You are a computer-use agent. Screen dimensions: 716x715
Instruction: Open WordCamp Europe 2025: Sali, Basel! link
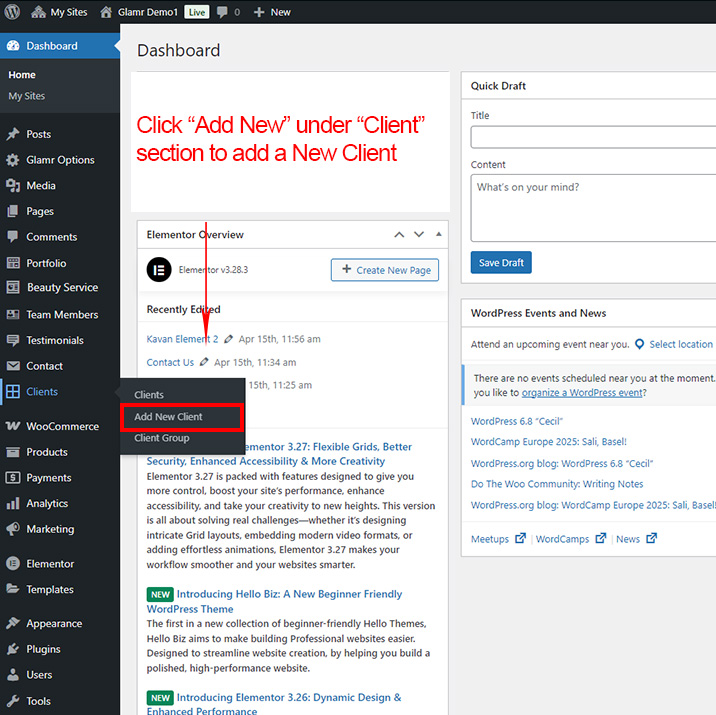(x=548, y=442)
